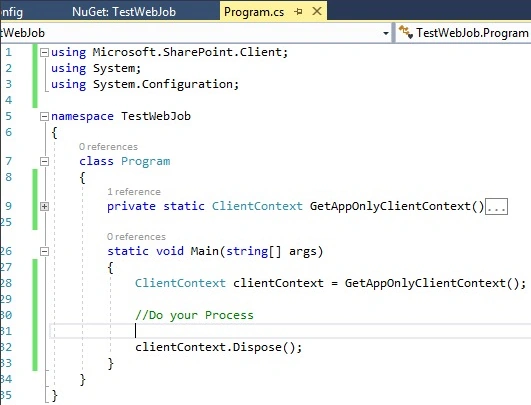Image resolution: width=531 pixels, height=405 pixels.
Task: Click 'Main' in the static void declaration
Action: 205,251
